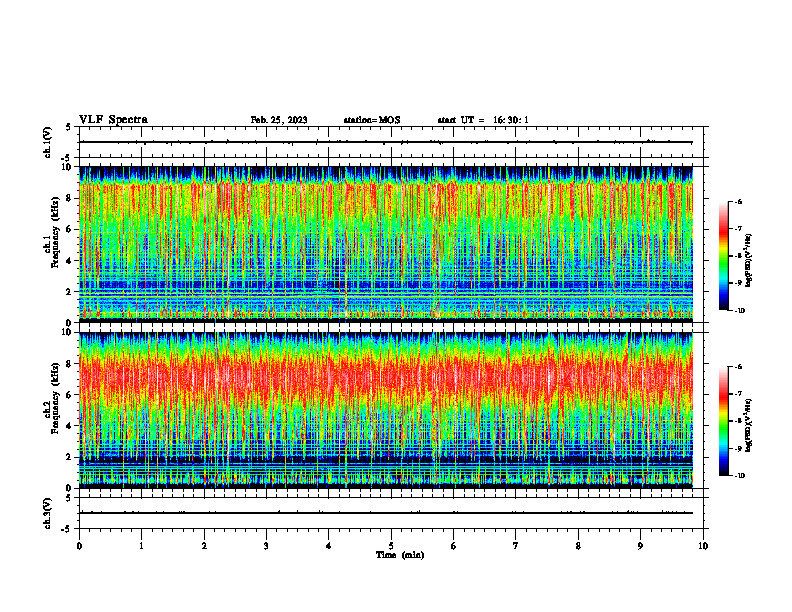792x612 pixels.
Task: Click the "Time (min)" axis title
Action: click(400, 555)
